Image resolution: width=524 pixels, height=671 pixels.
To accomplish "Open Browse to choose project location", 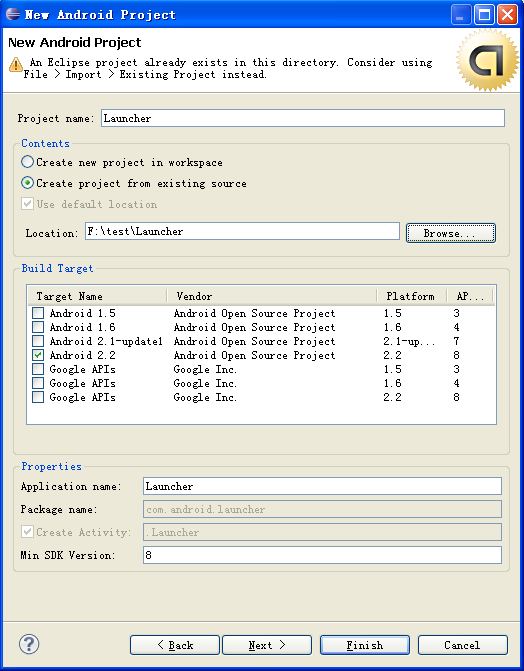I will (451, 233).
